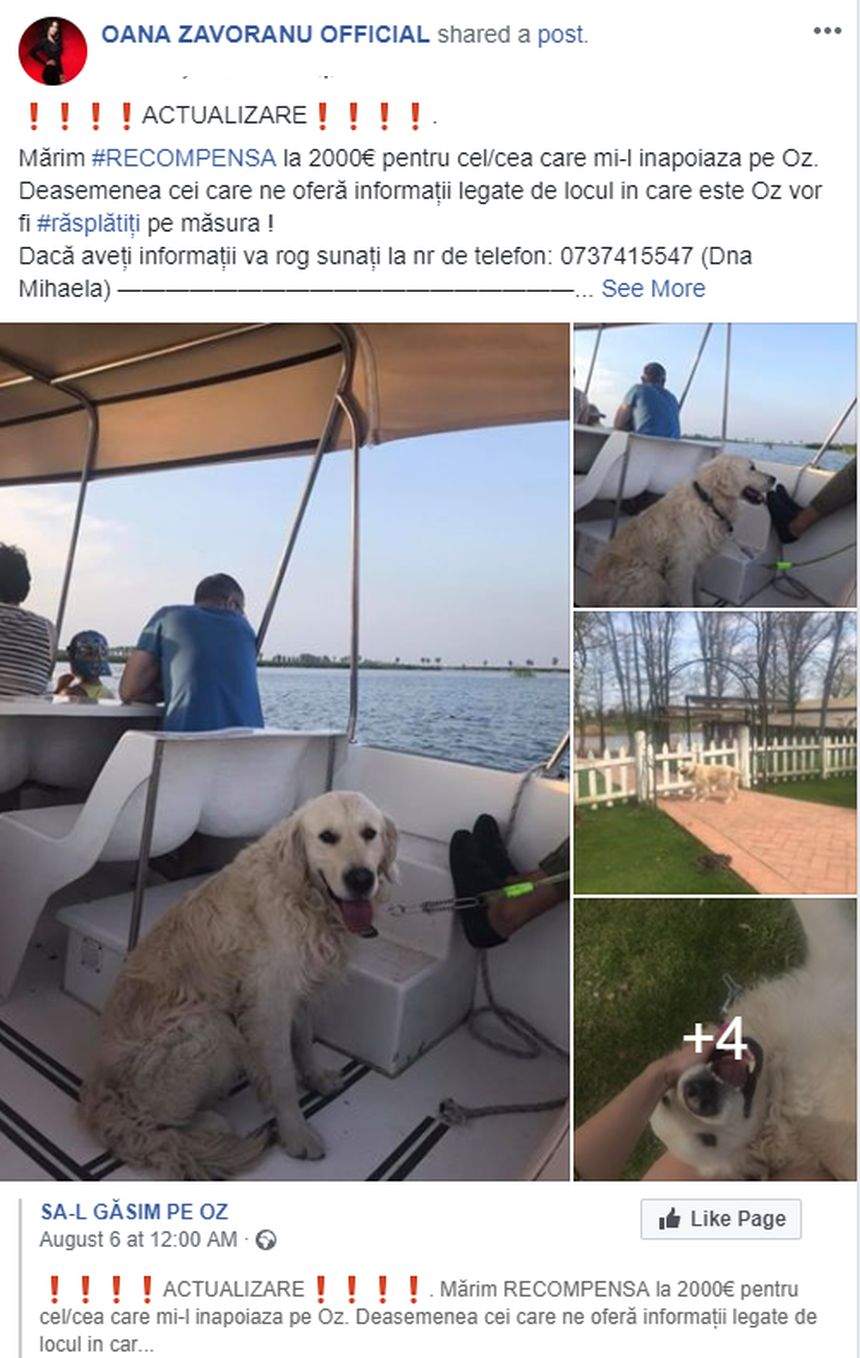Click the thumbs-up icon on Like Page

tap(670, 1219)
